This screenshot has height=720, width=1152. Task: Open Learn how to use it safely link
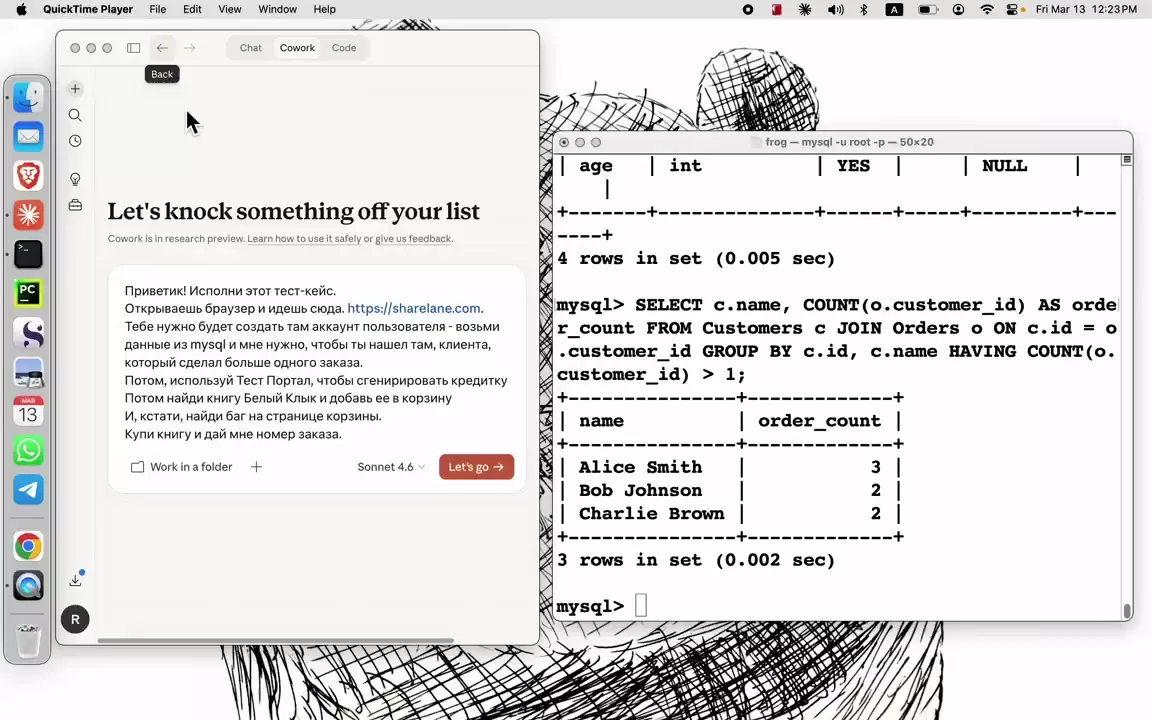pos(304,239)
